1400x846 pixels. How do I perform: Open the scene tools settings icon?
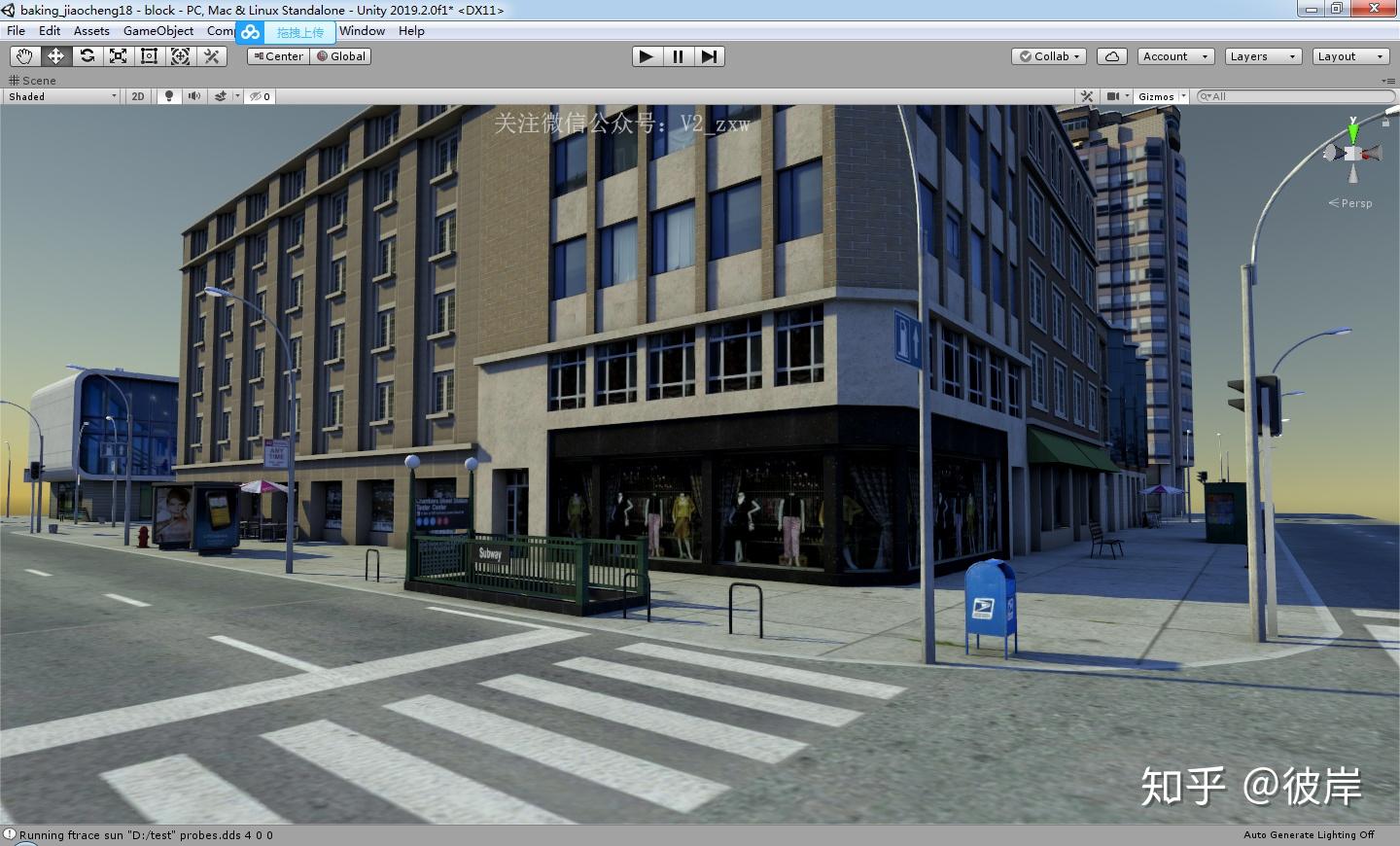click(x=1087, y=96)
